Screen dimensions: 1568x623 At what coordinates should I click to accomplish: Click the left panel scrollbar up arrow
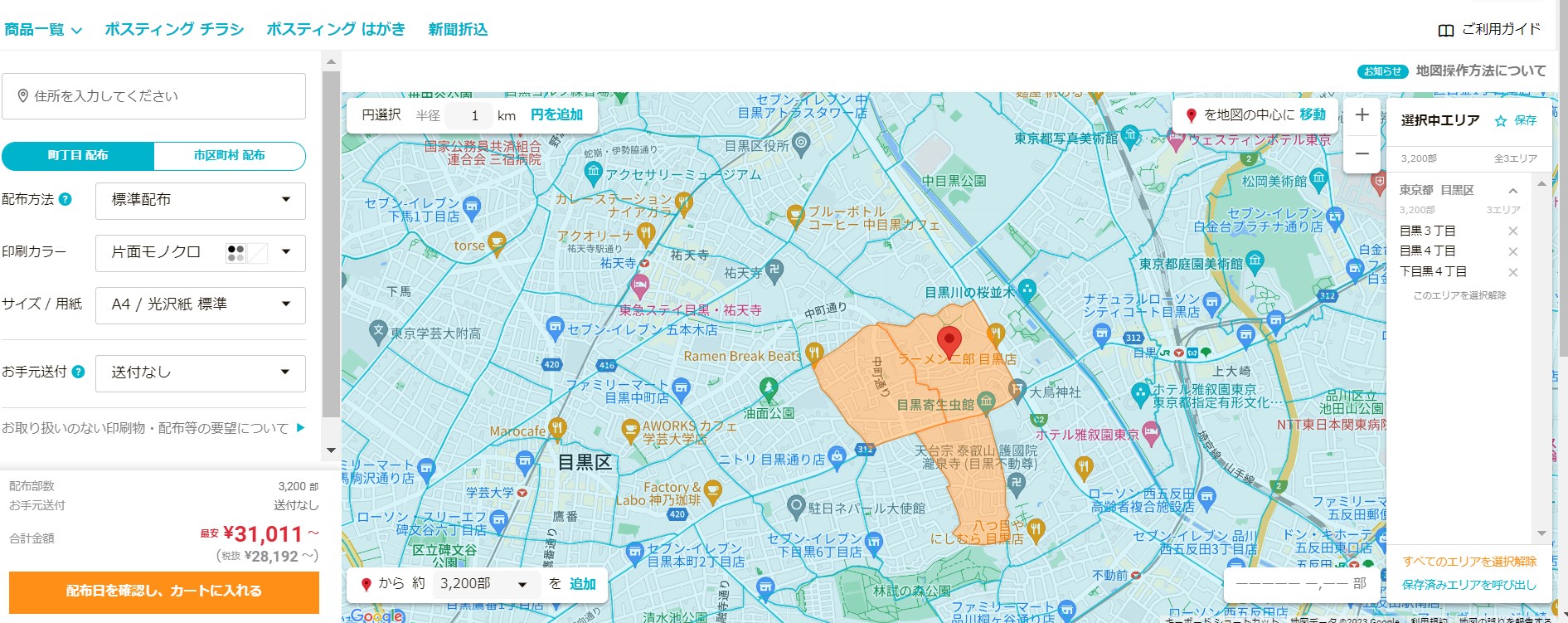pyautogui.click(x=331, y=61)
